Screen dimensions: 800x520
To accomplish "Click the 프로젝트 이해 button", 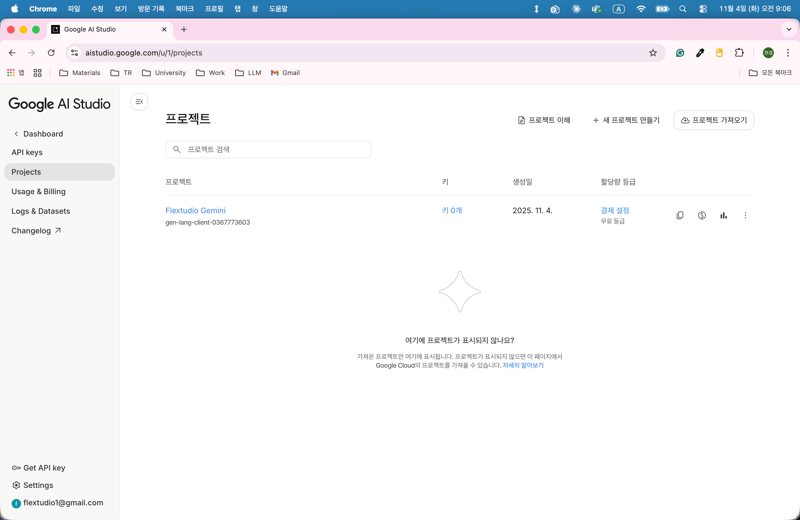I will tap(544, 120).
